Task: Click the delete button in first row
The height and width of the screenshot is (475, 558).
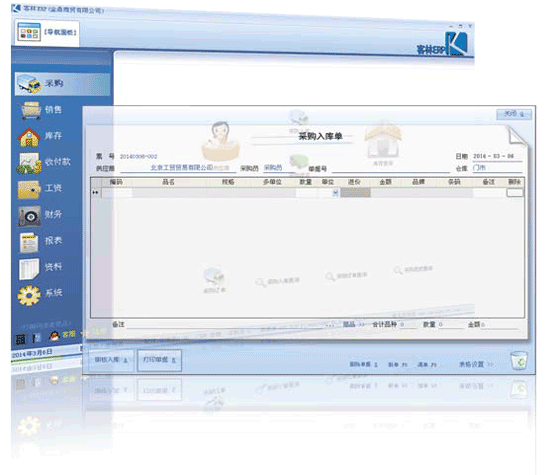Action: [x=515, y=193]
